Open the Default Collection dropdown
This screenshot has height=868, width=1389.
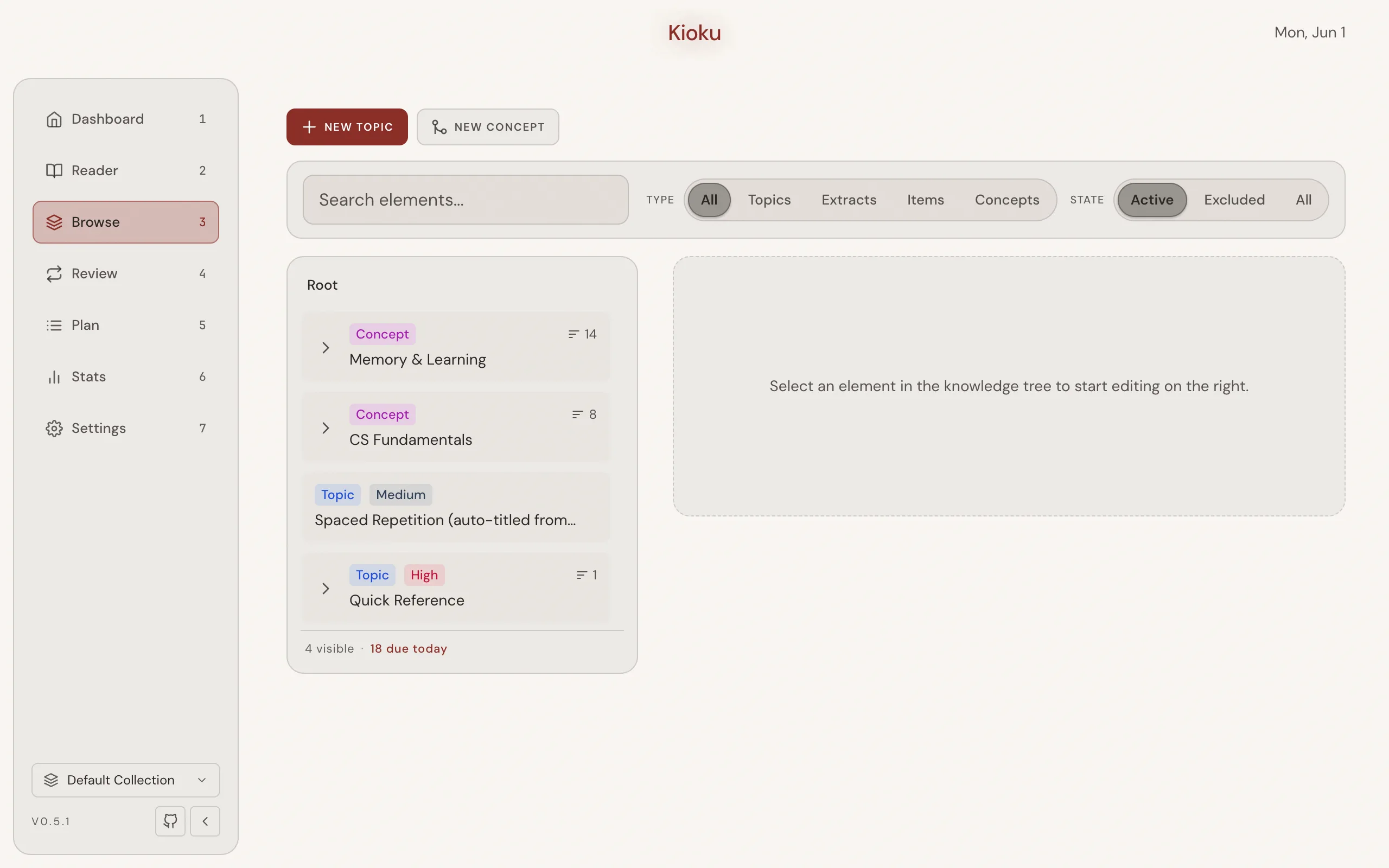tap(126, 780)
